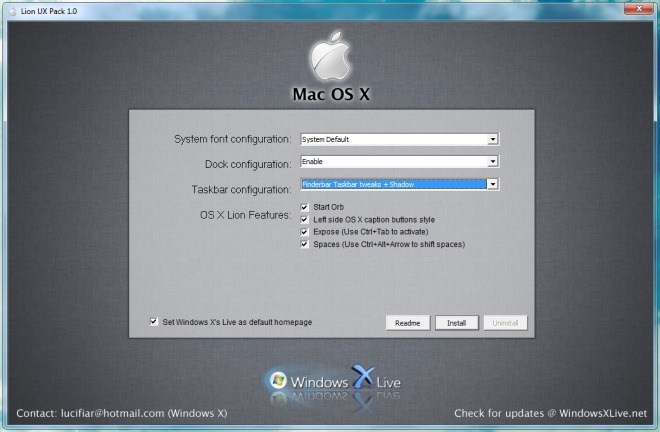Toggle the Start Orb checkbox
The height and width of the screenshot is (432, 660).
(x=304, y=207)
